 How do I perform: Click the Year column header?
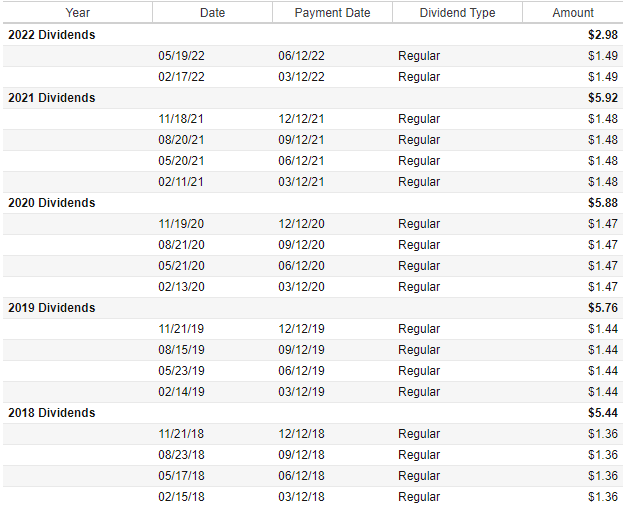pos(77,13)
